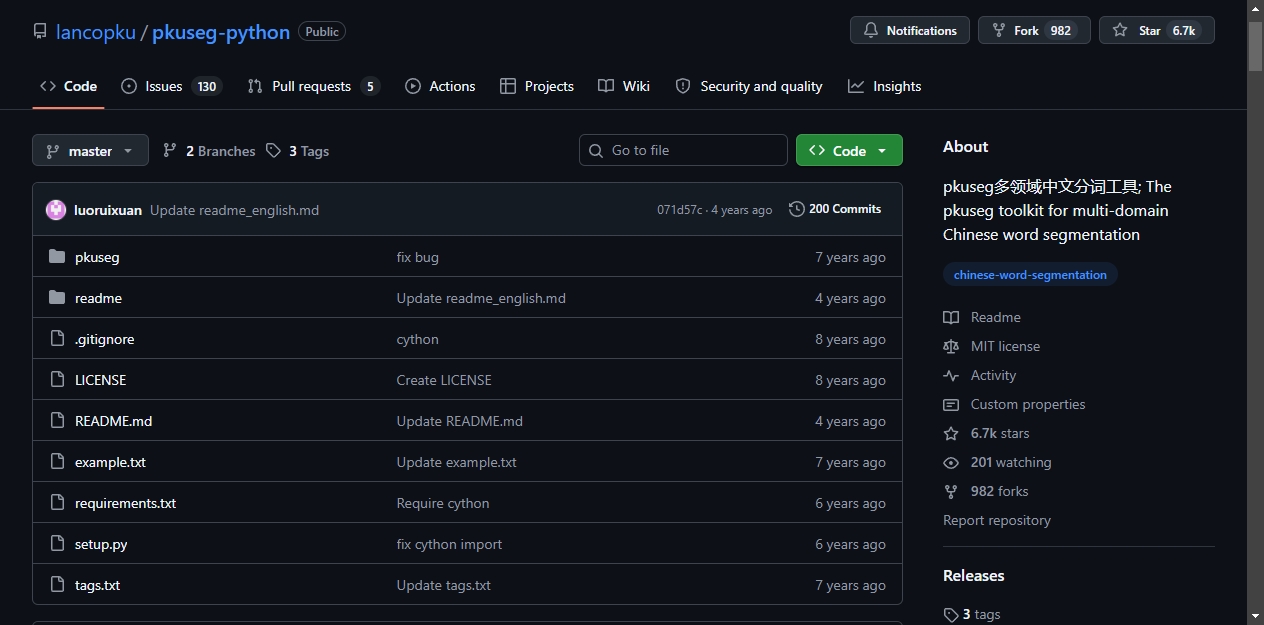The image size is (1264, 625).
Task: Open the 'Update tags.txt' commit message
Action: pyautogui.click(x=443, y=585)
